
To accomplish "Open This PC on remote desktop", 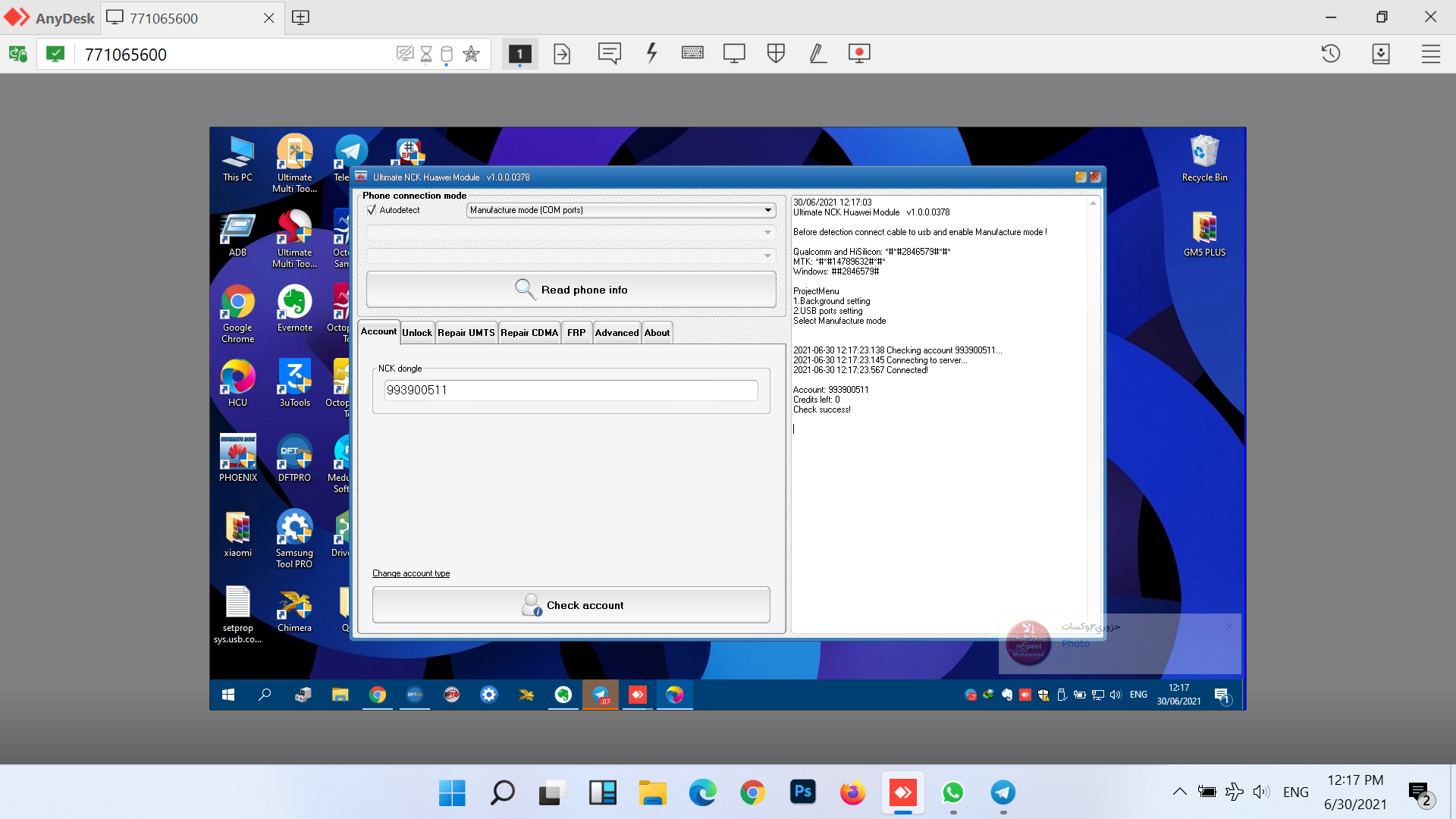I will [x=237, y=158].
